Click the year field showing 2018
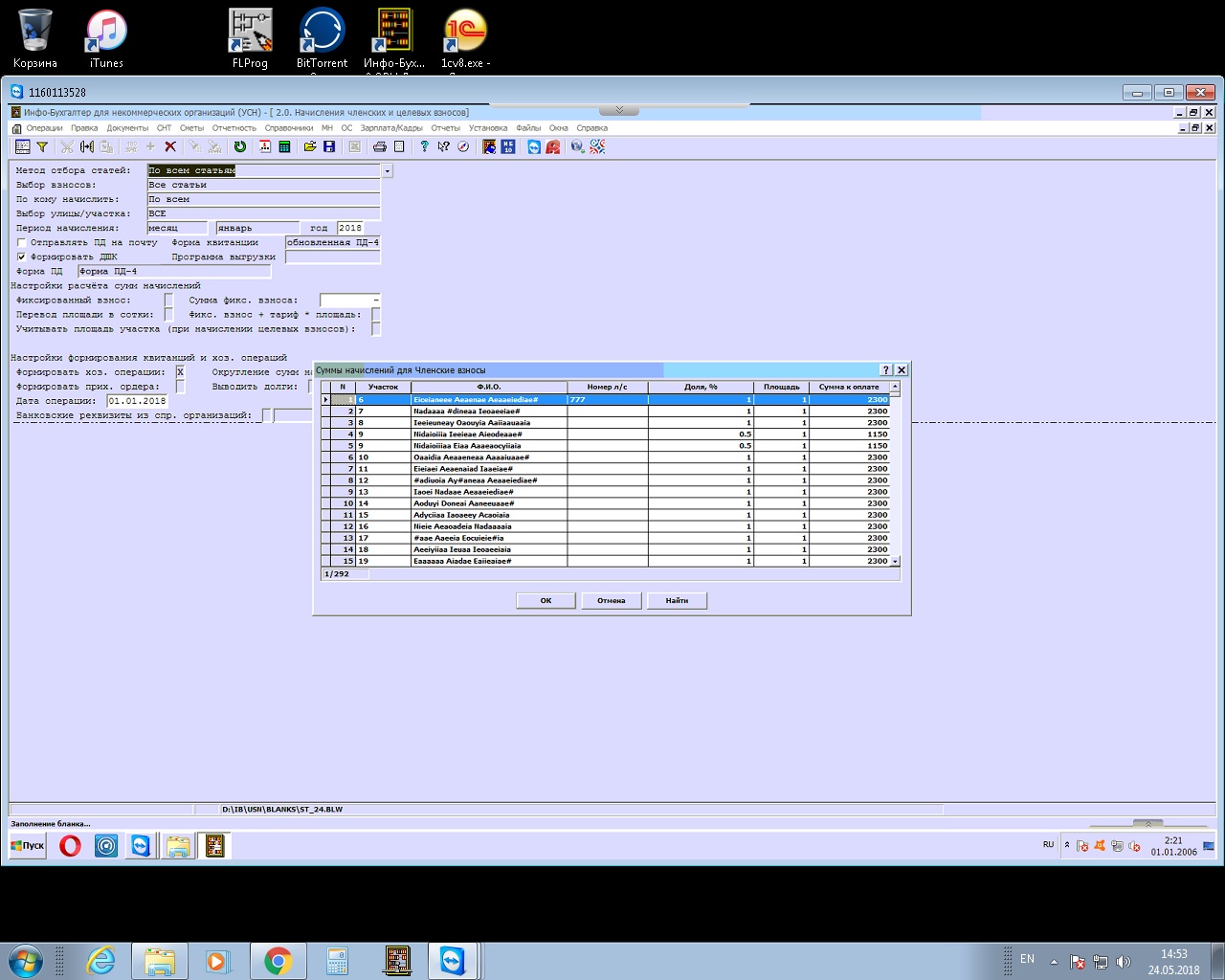The image size is (1225, 980). [x=350, y=228]
